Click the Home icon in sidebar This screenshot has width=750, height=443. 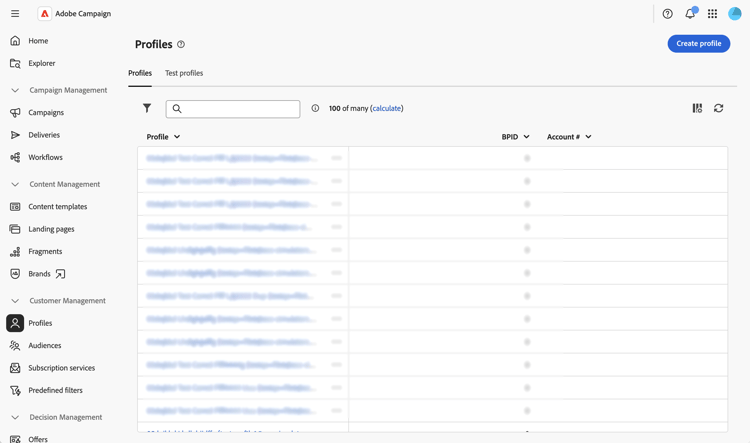point(15,41)
